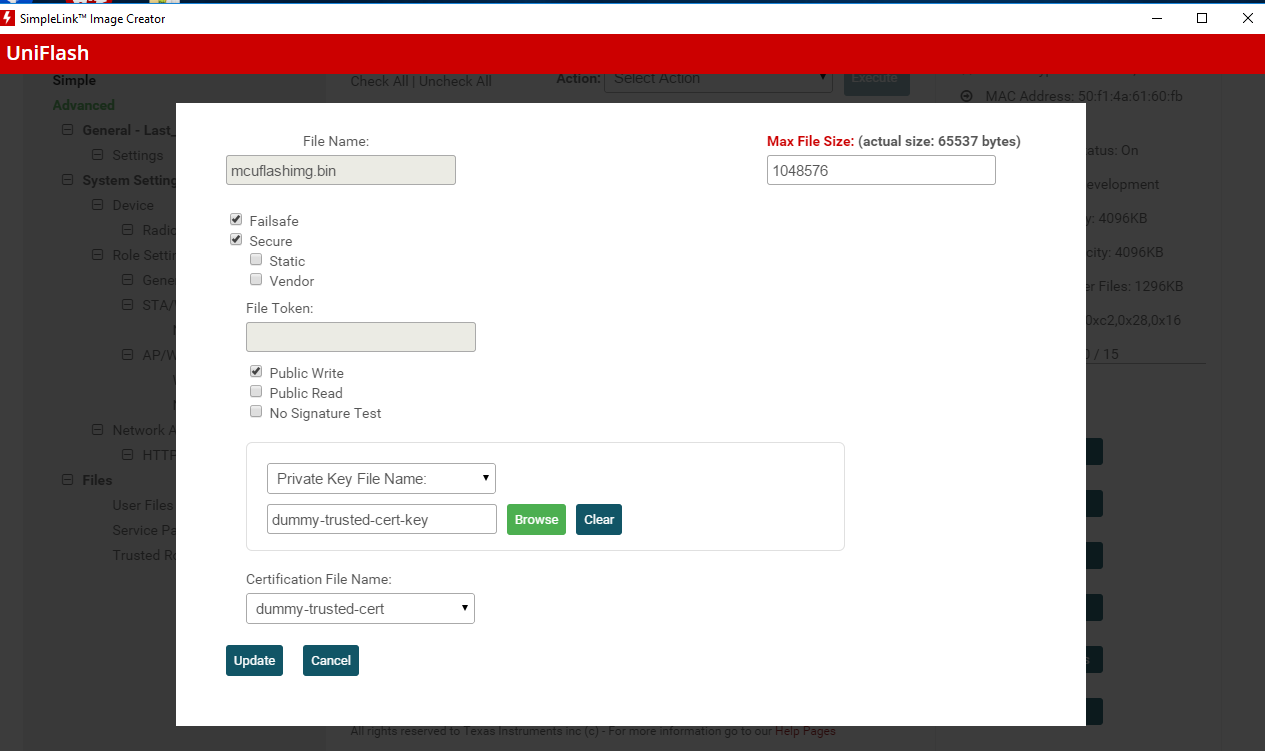Collapse the HTTP tree node
The image size is (1265, 751).
[x=127, y=455]
